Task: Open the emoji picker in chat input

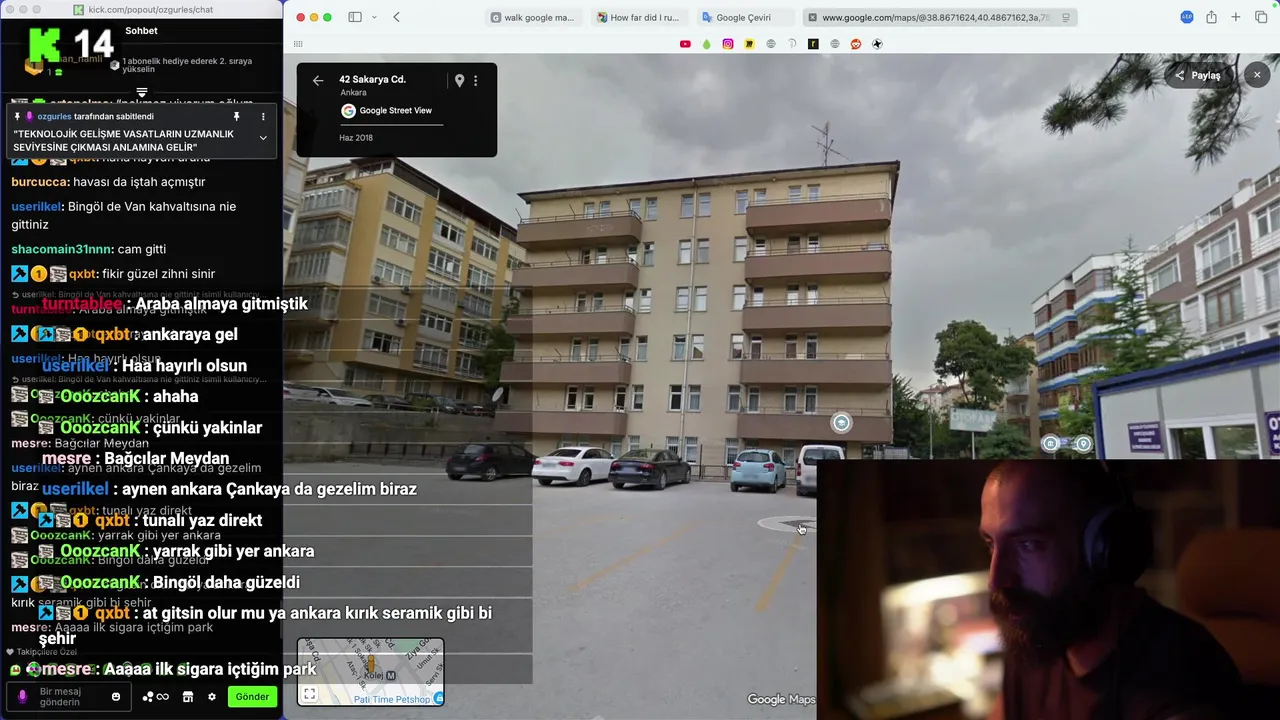Action: pyautogui.click(x=116, y=697)
